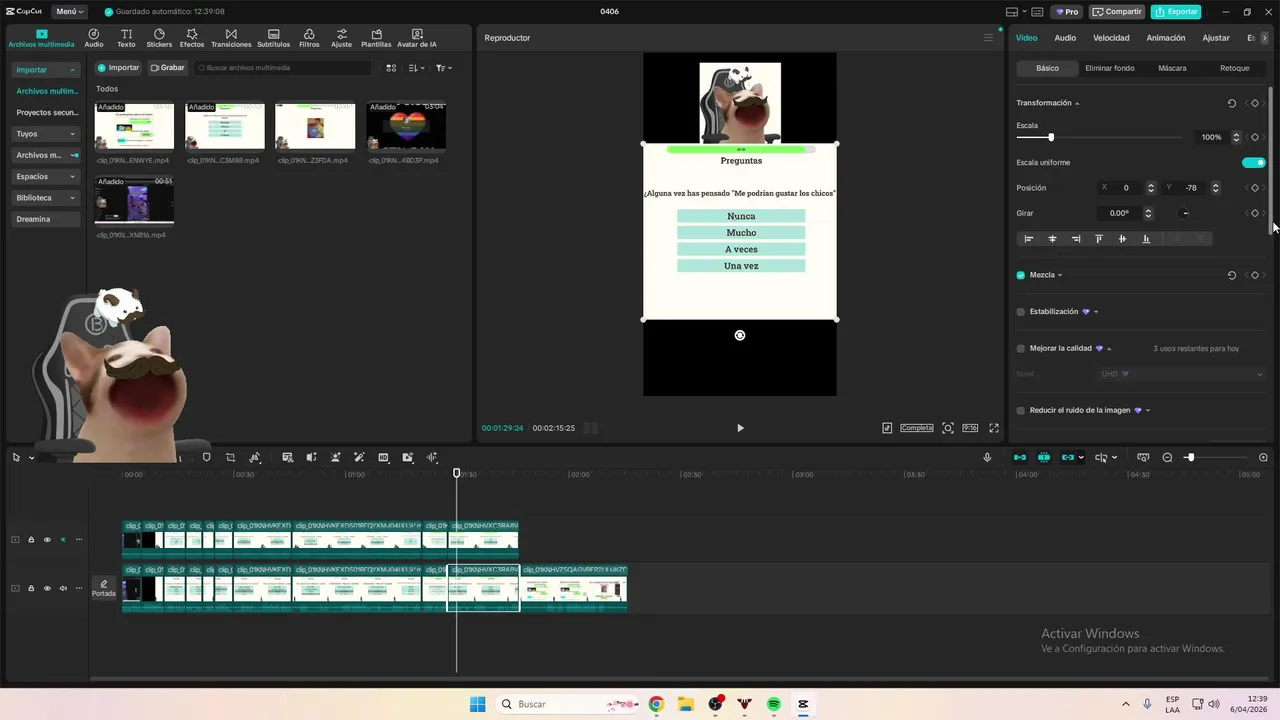Viewport: 1280px width, 720px height.
Task: Open the Ajustar properties tab
Action: 1216,38
